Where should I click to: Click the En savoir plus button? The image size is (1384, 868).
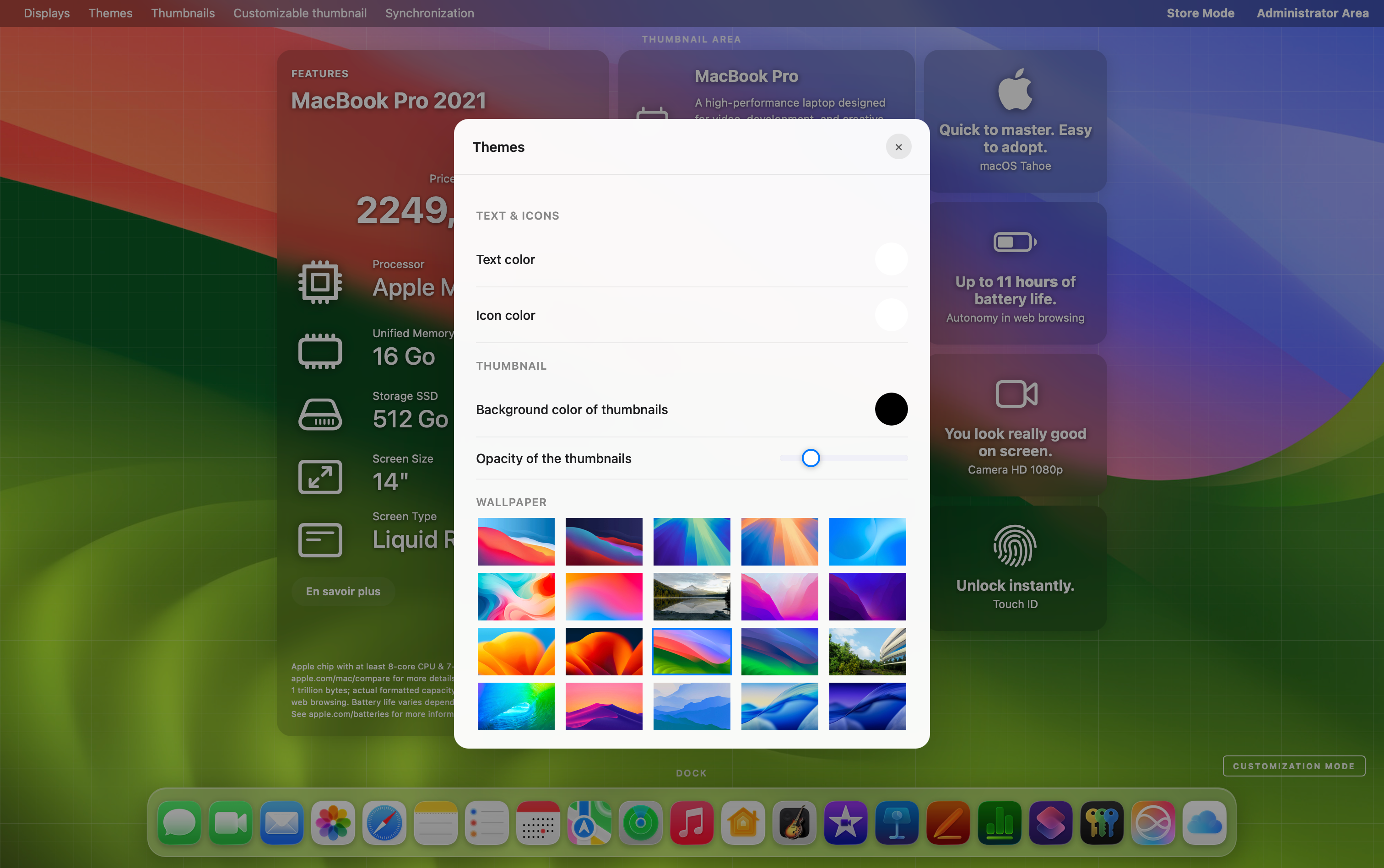[343, 591]
